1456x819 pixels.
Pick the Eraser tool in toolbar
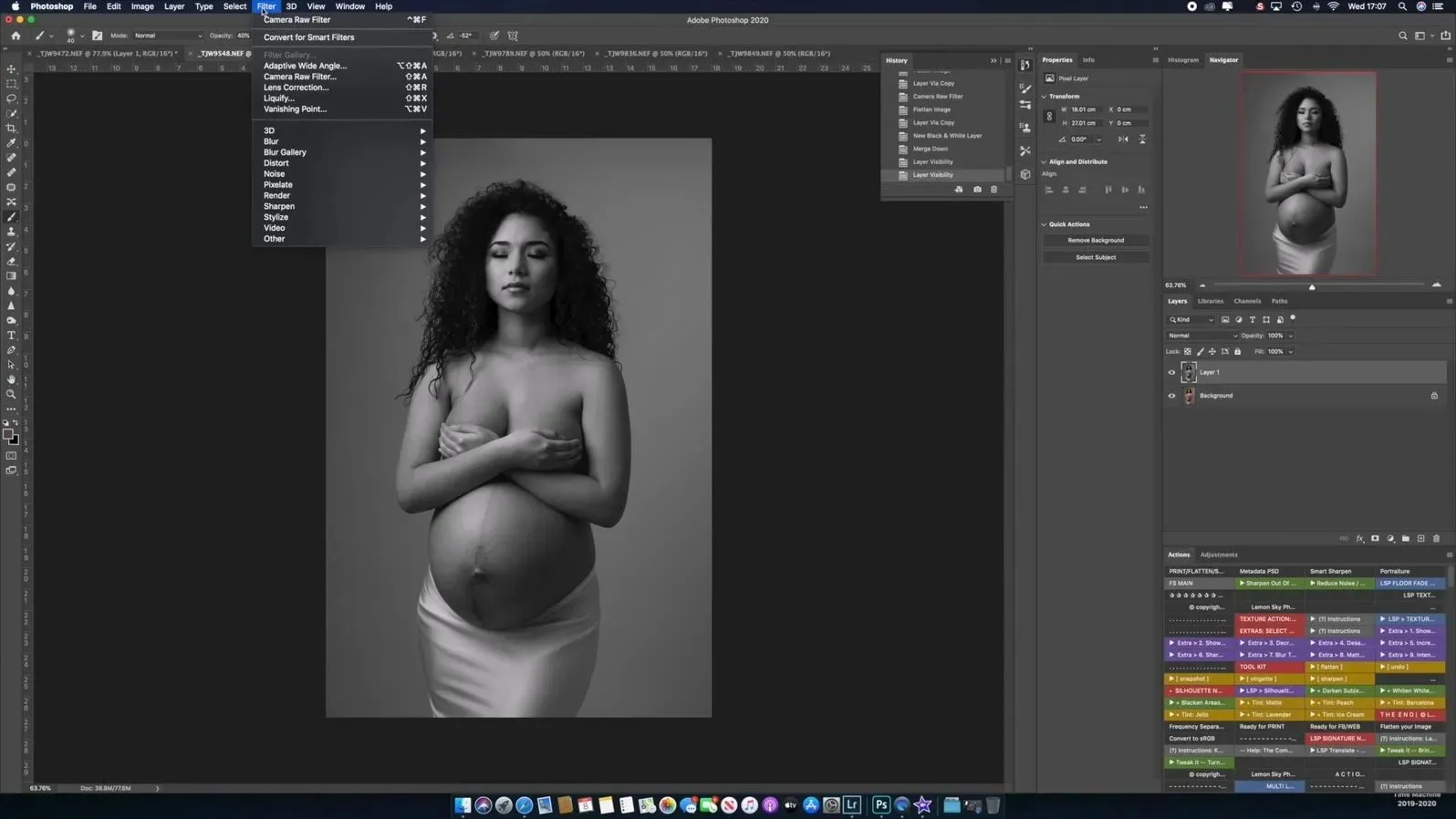click(12, 261)
